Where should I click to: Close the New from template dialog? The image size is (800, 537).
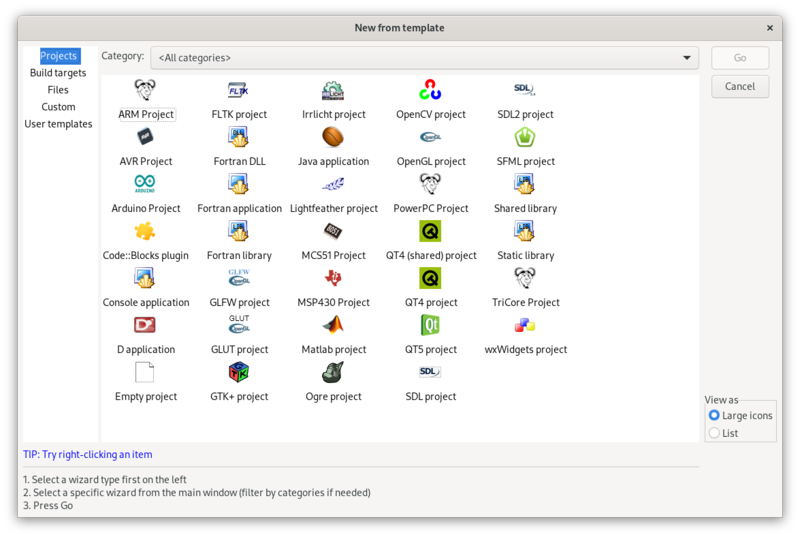769,27
